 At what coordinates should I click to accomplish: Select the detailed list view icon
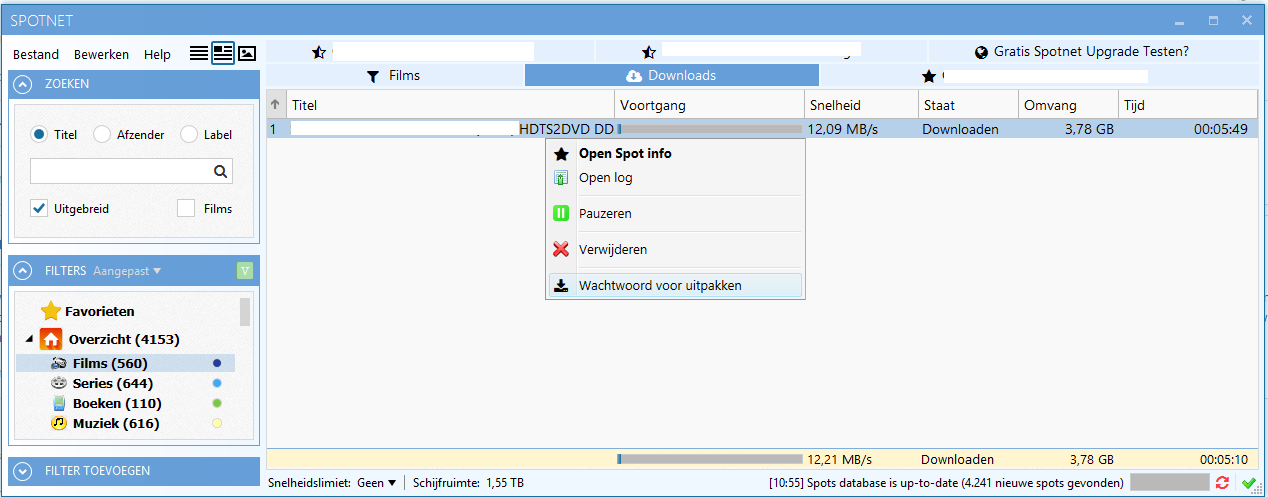(x=222, y=53)
